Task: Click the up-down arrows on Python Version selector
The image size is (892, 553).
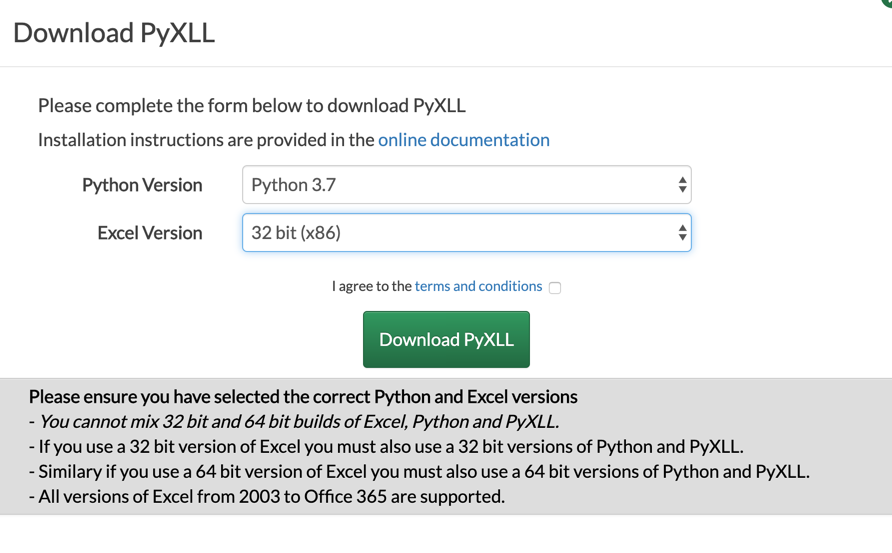Action: coord(682,185)
